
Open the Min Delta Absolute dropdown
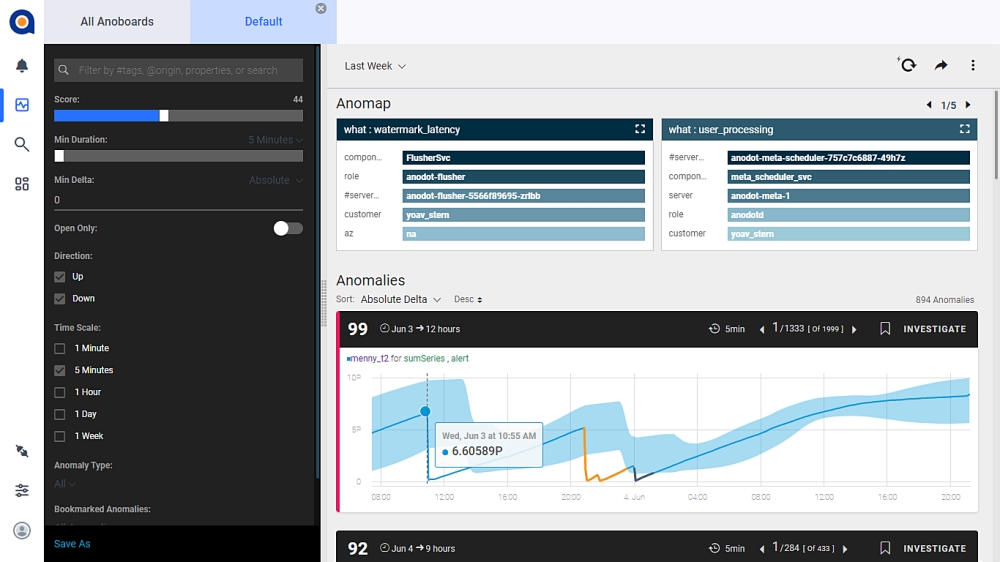[276, 181]
